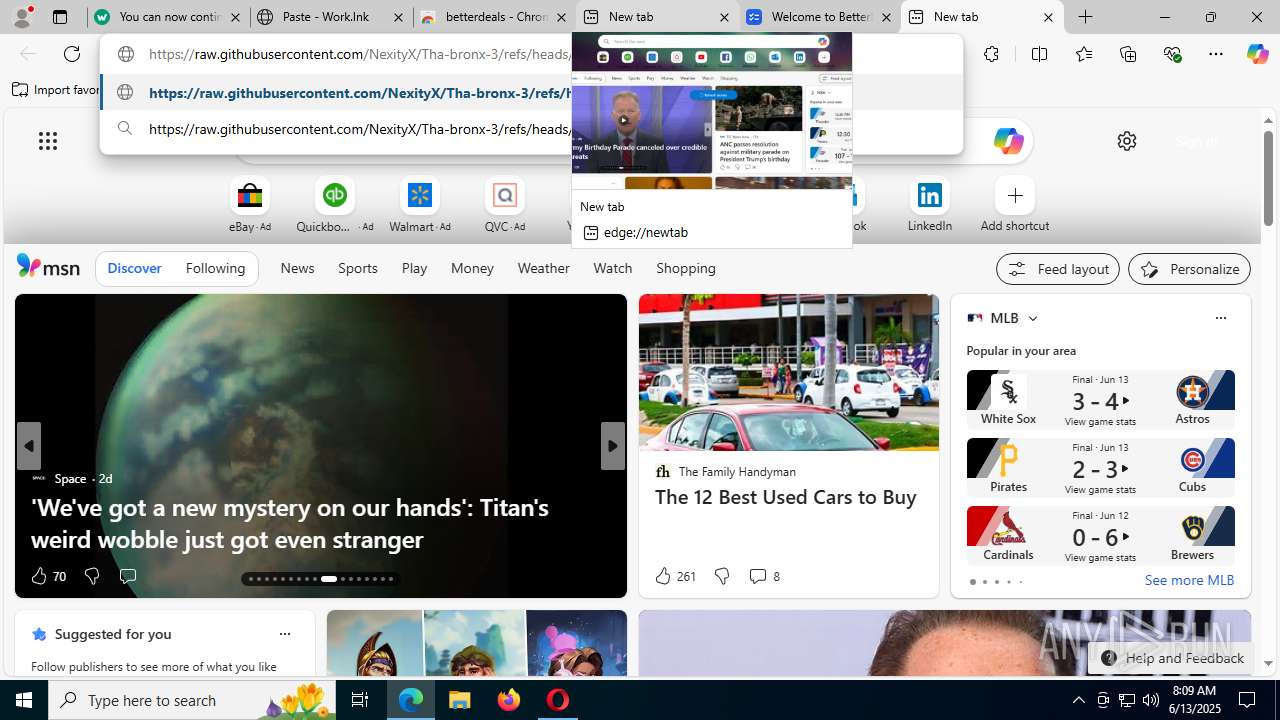Viewport: 1280px width, 720px height.
Task: Go to previous carousel story
Action: pos(28,446)
